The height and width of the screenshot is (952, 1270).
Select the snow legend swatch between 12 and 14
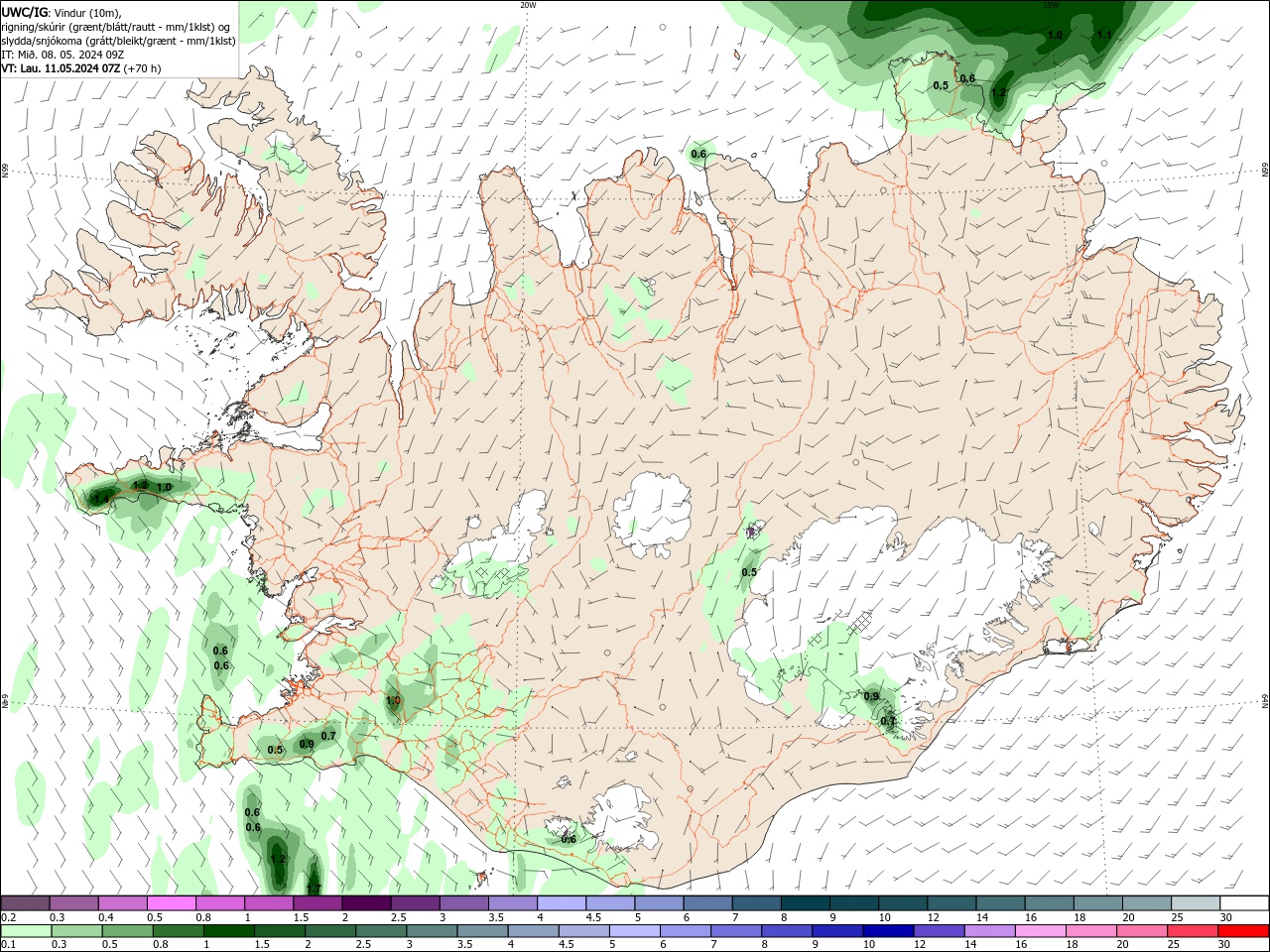[952, 903]
